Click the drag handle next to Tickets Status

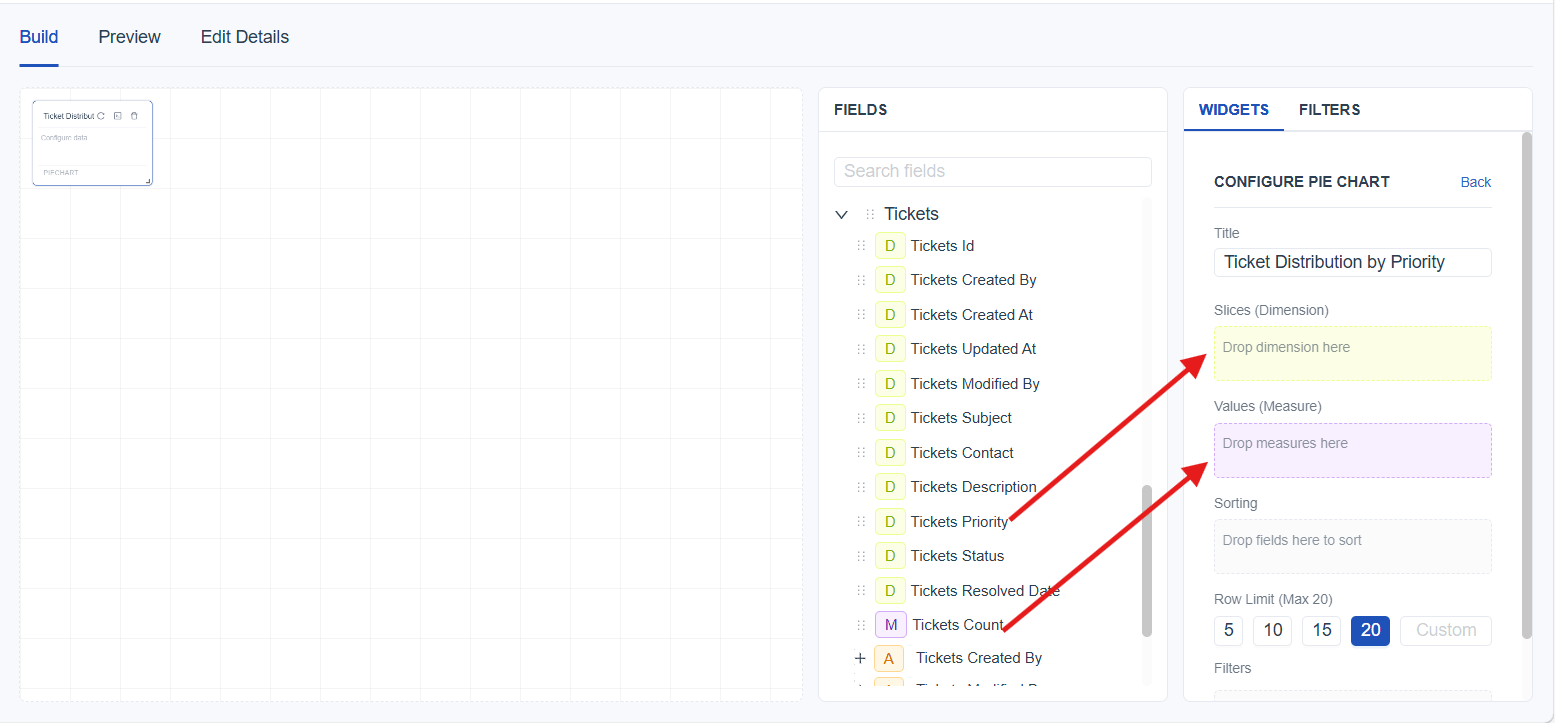coord(861,556)
